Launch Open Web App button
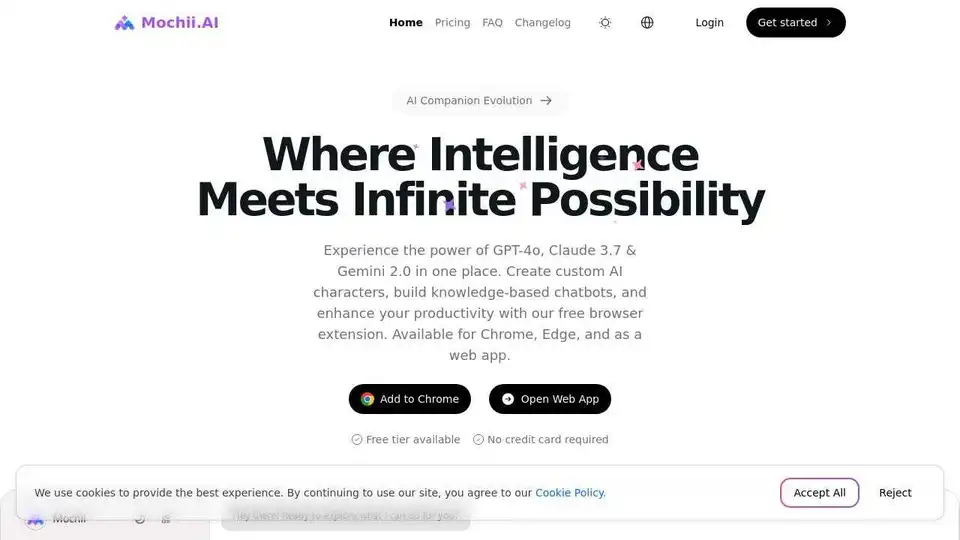The image size is (960, 540). click(x=550, y=399)
